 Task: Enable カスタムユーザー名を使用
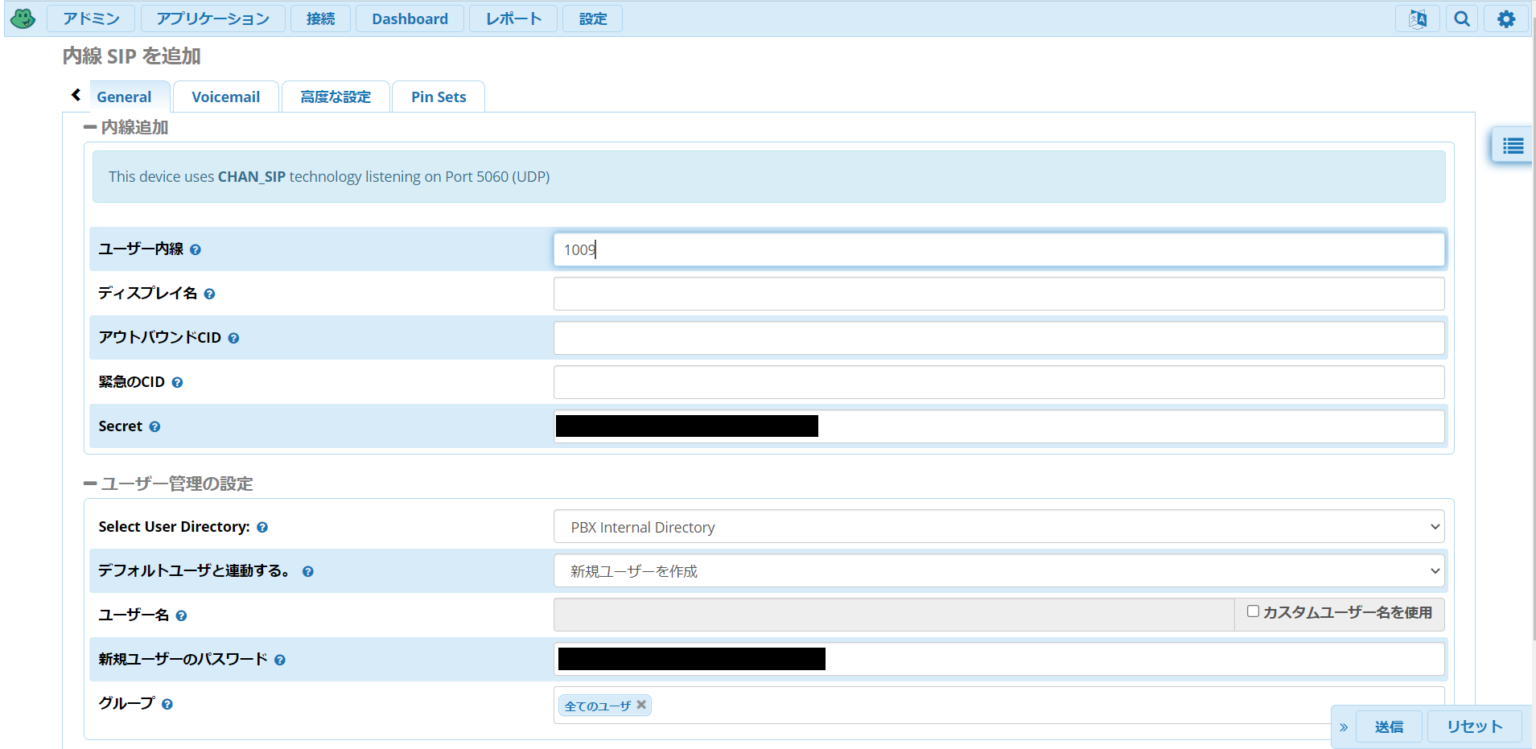point(1254,610)
